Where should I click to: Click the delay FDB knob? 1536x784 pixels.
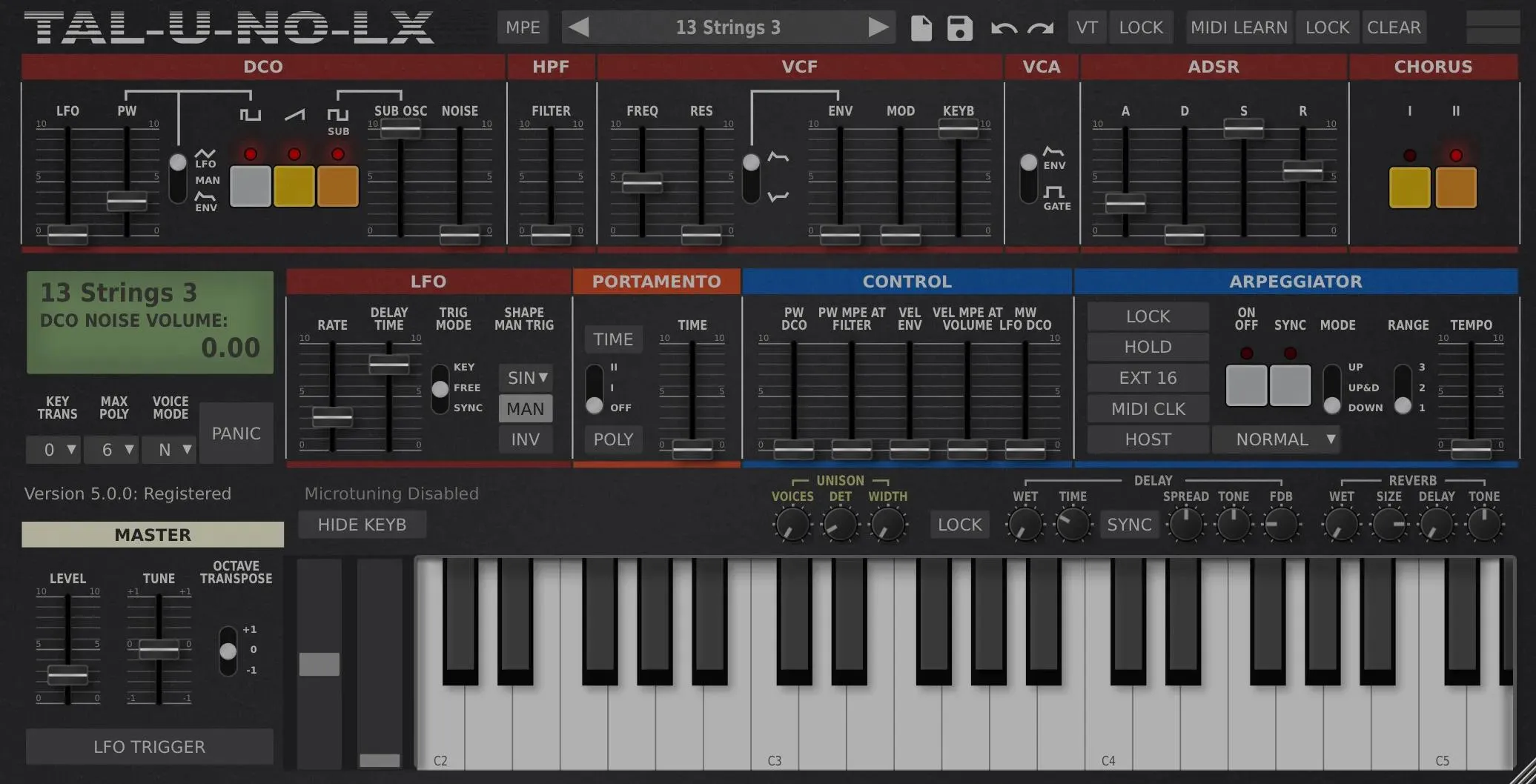point(1280,525)
